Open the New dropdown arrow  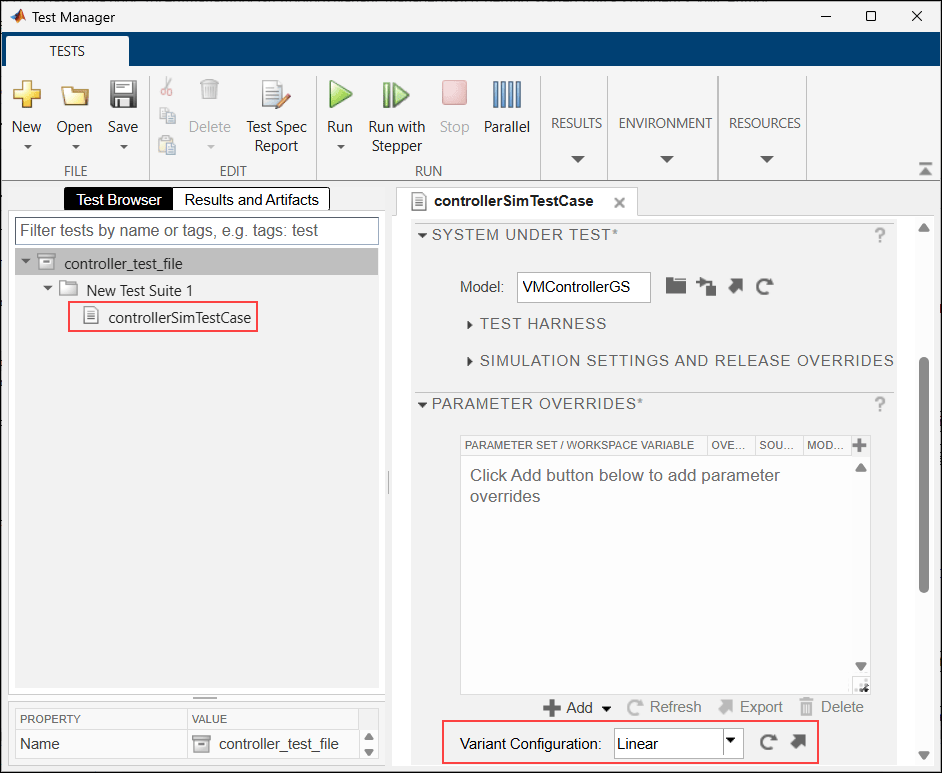pyautogui.click(x=28, y=147)
